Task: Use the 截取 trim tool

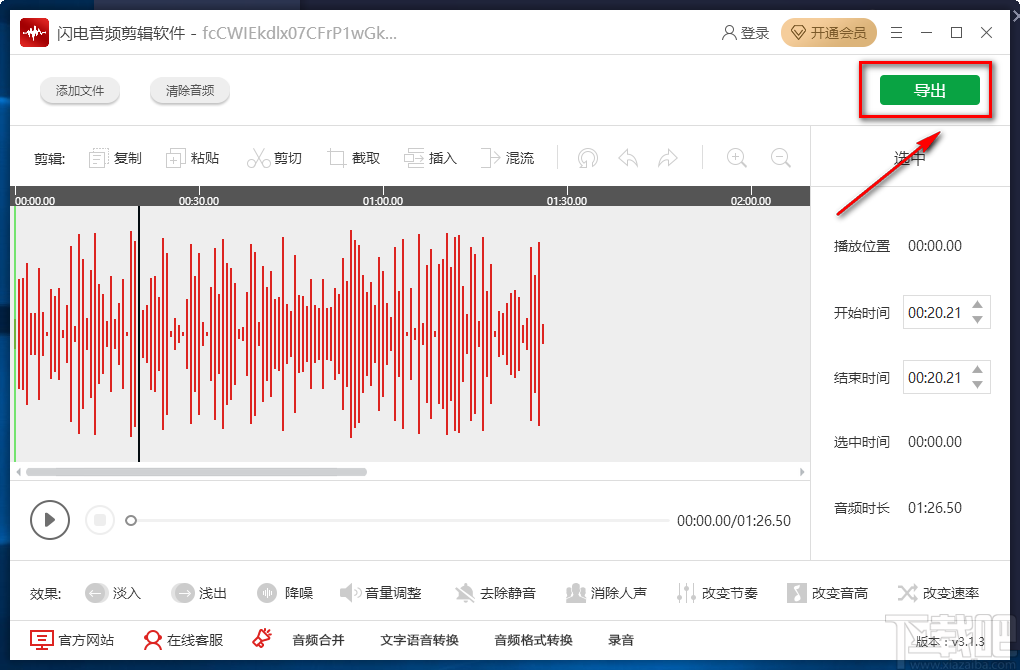Action: 353,157
